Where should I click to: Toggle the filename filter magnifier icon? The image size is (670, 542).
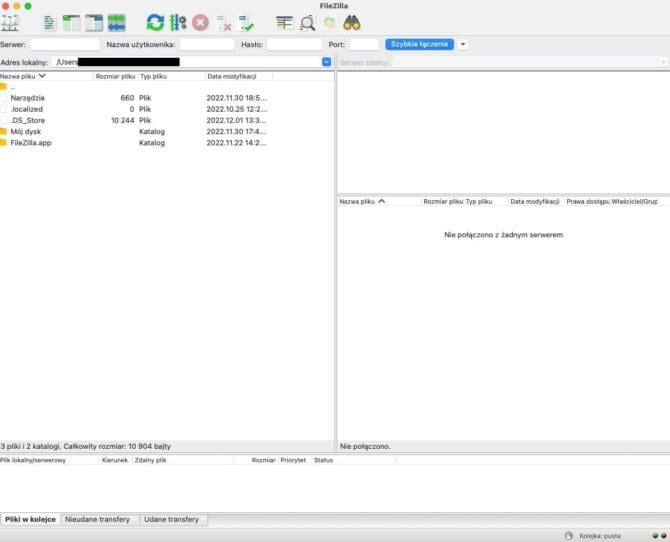(308, 22)
